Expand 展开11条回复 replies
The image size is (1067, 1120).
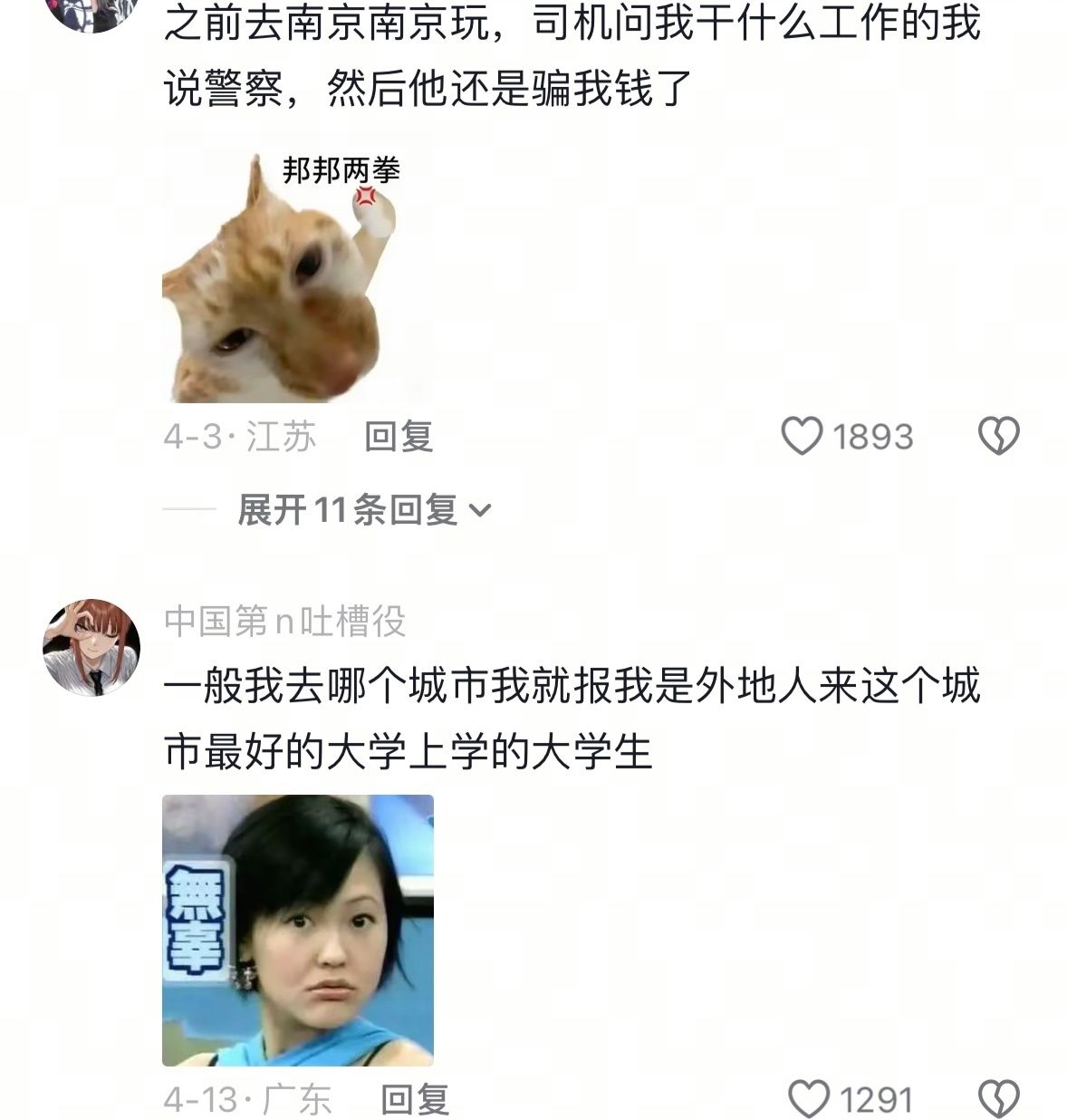(363, 510)
